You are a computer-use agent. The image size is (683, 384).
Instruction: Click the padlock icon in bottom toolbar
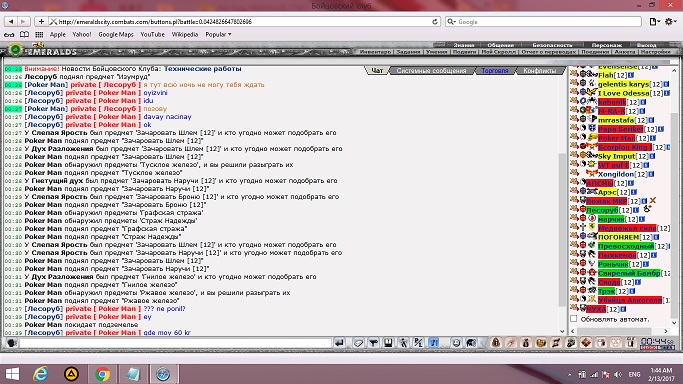(496, 343)
